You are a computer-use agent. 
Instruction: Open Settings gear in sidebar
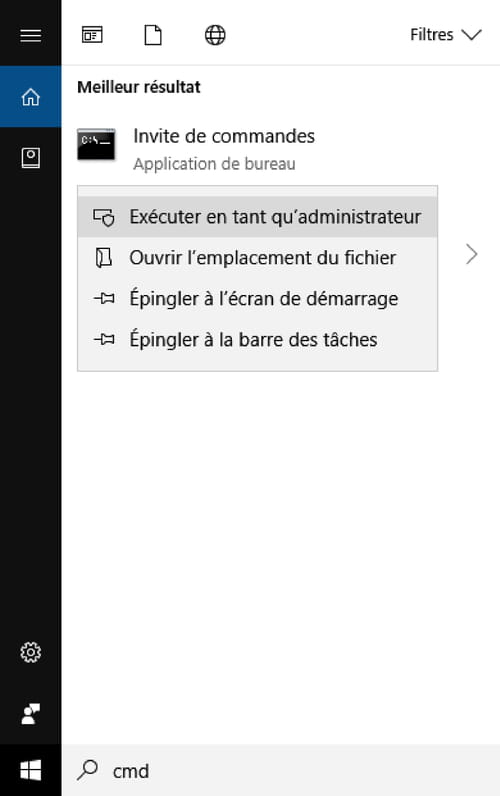tap(30, 652)
